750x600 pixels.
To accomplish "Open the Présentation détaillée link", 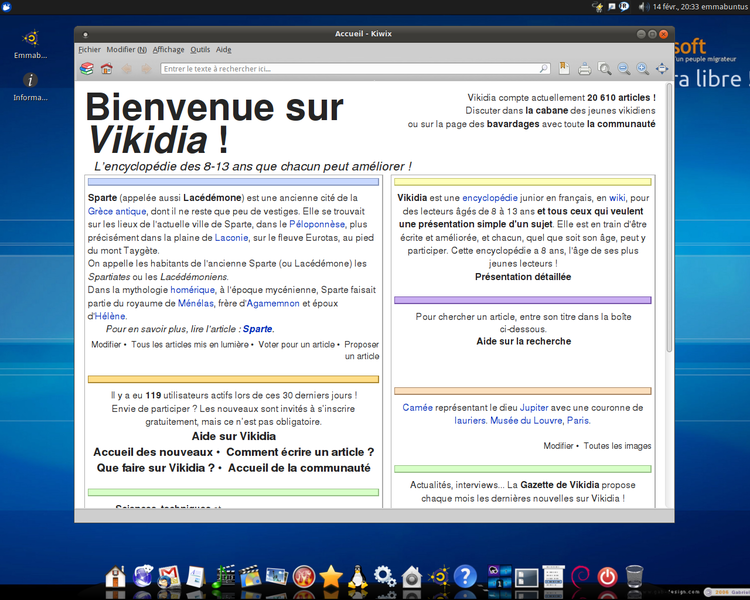I will pyautogui.click(x=523, y=277).
